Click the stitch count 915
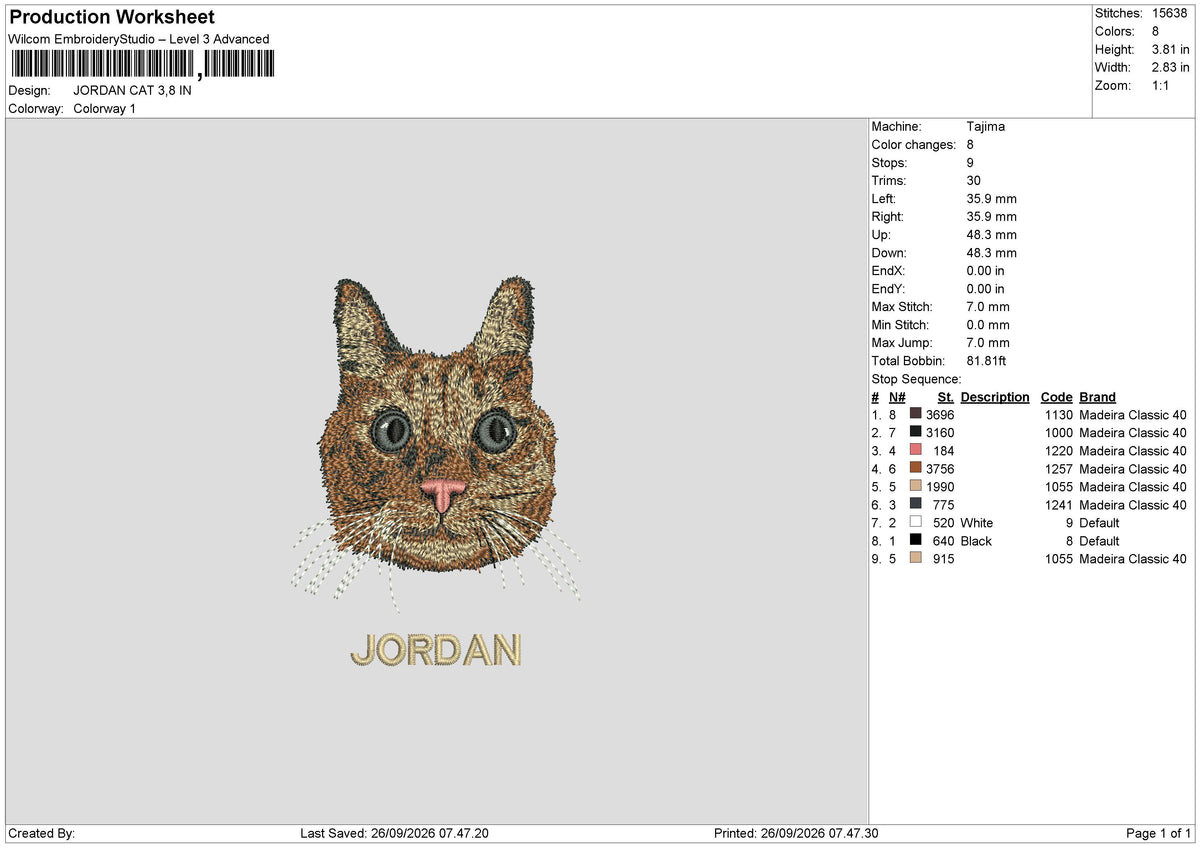The image size is (1200, 848). pos(944,558)
